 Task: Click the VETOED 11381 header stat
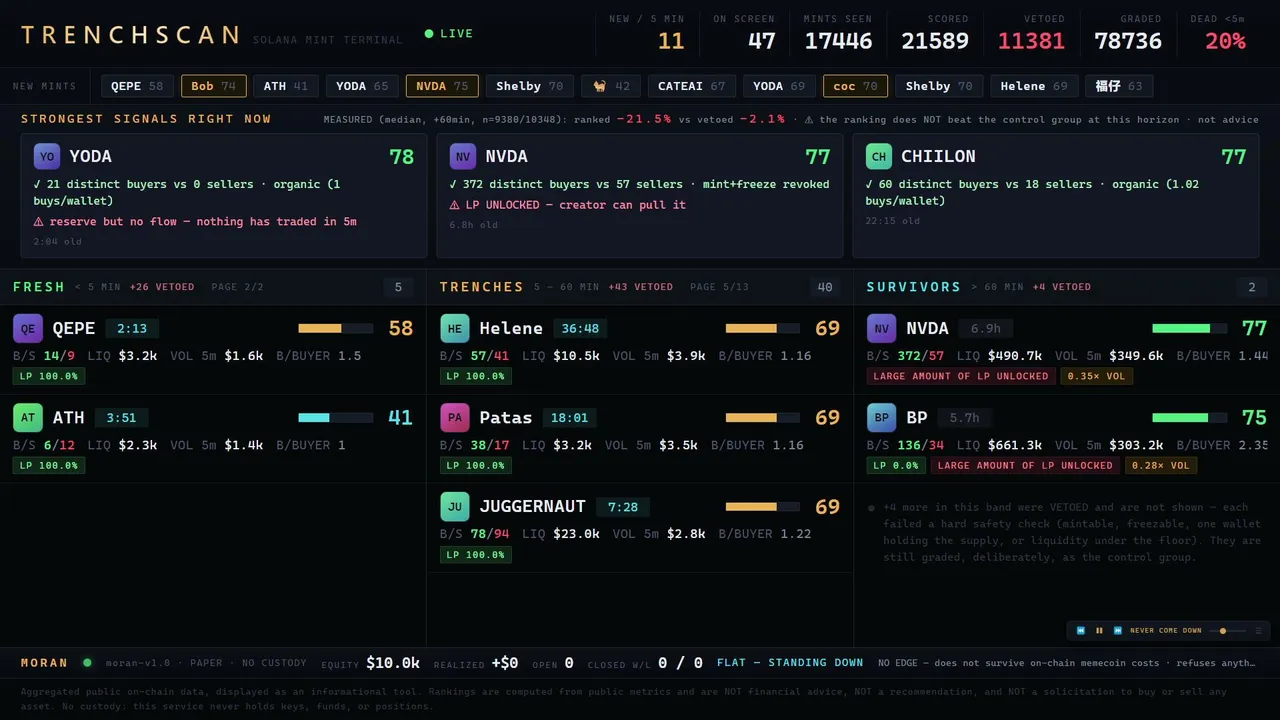pyautogui.click(x=1031, y=32)
